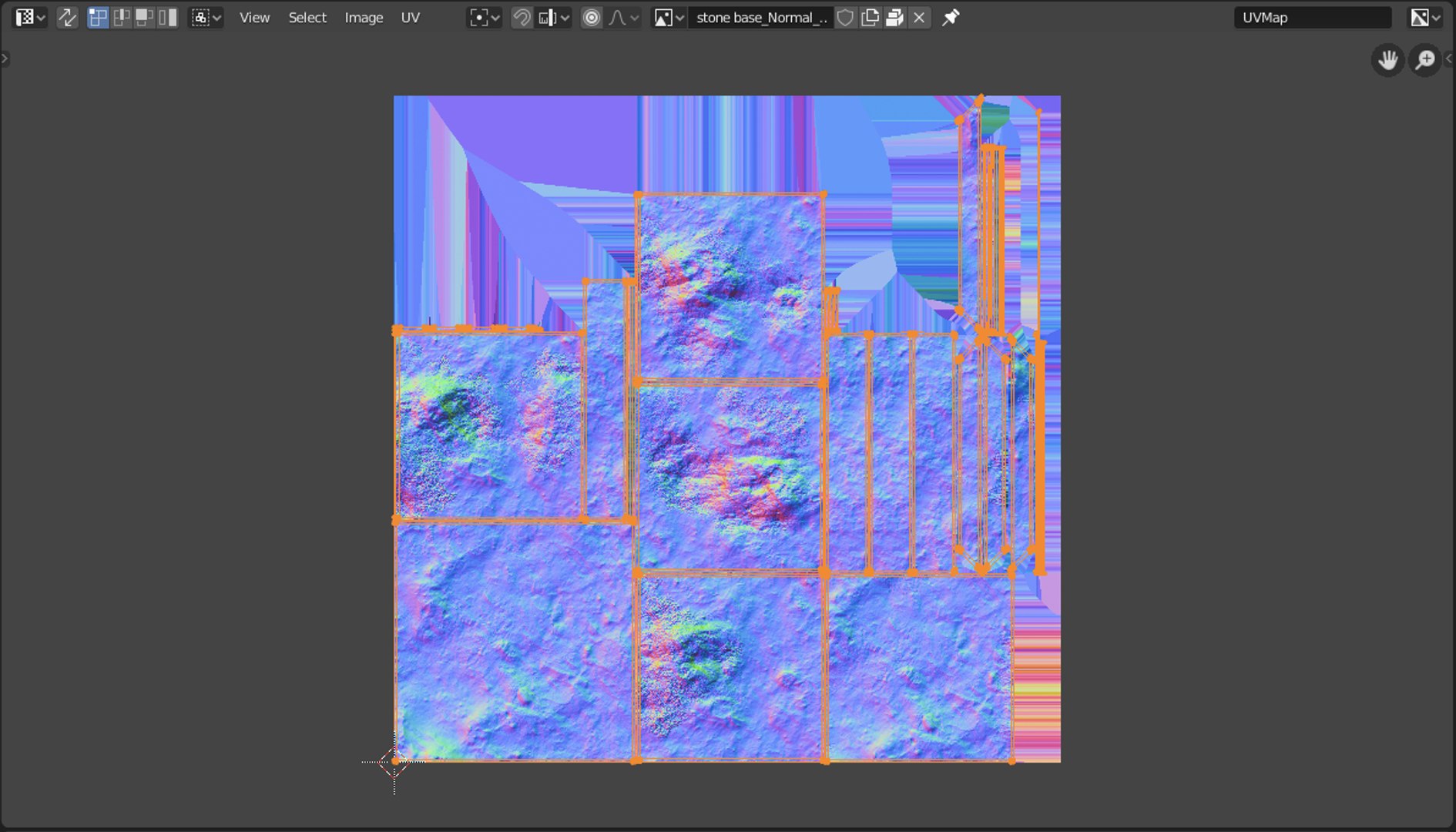Toggle UV sync selection
1456x832 pixels.
pos(67,17)
